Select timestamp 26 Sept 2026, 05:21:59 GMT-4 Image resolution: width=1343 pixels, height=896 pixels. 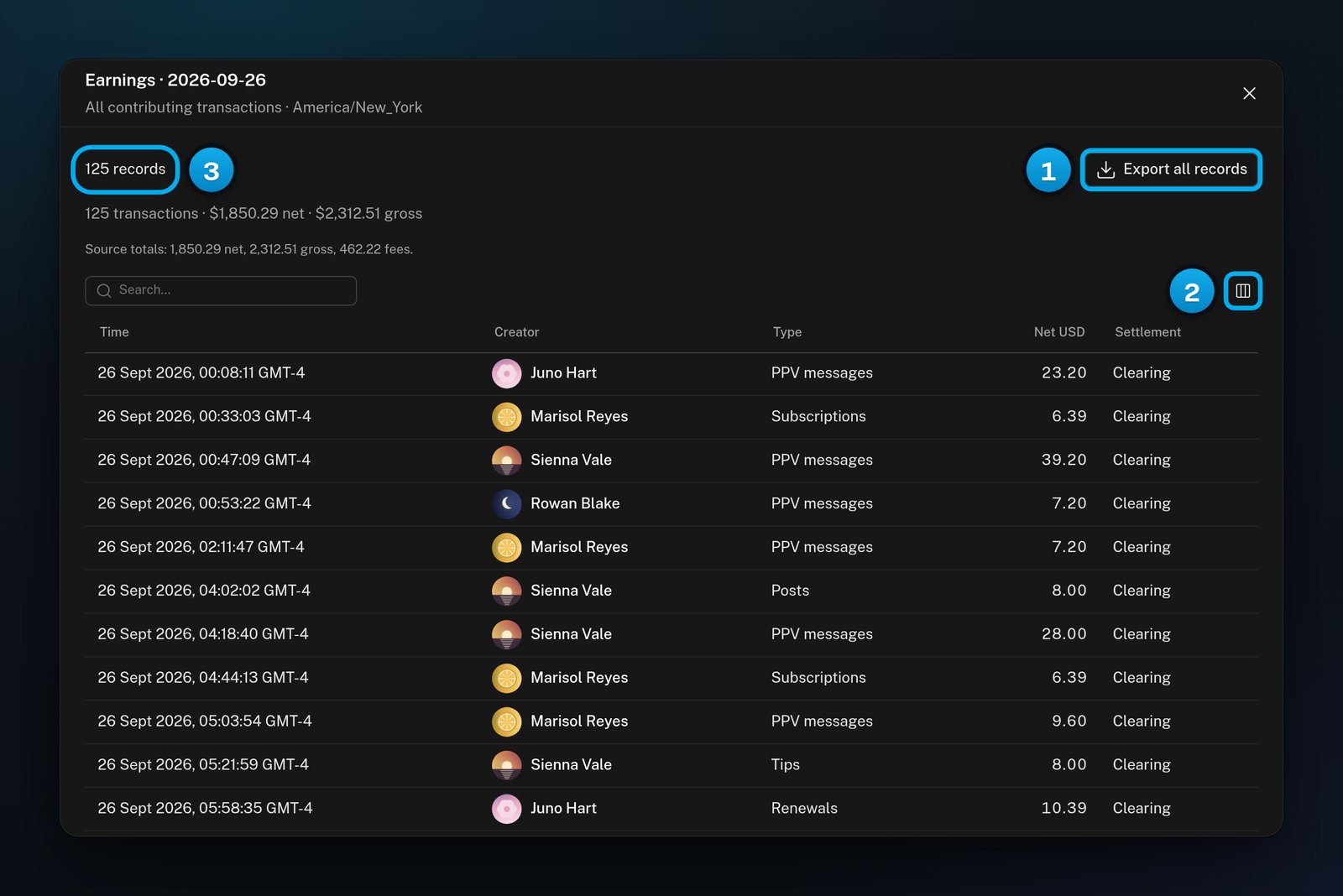[x=203, y=765]
